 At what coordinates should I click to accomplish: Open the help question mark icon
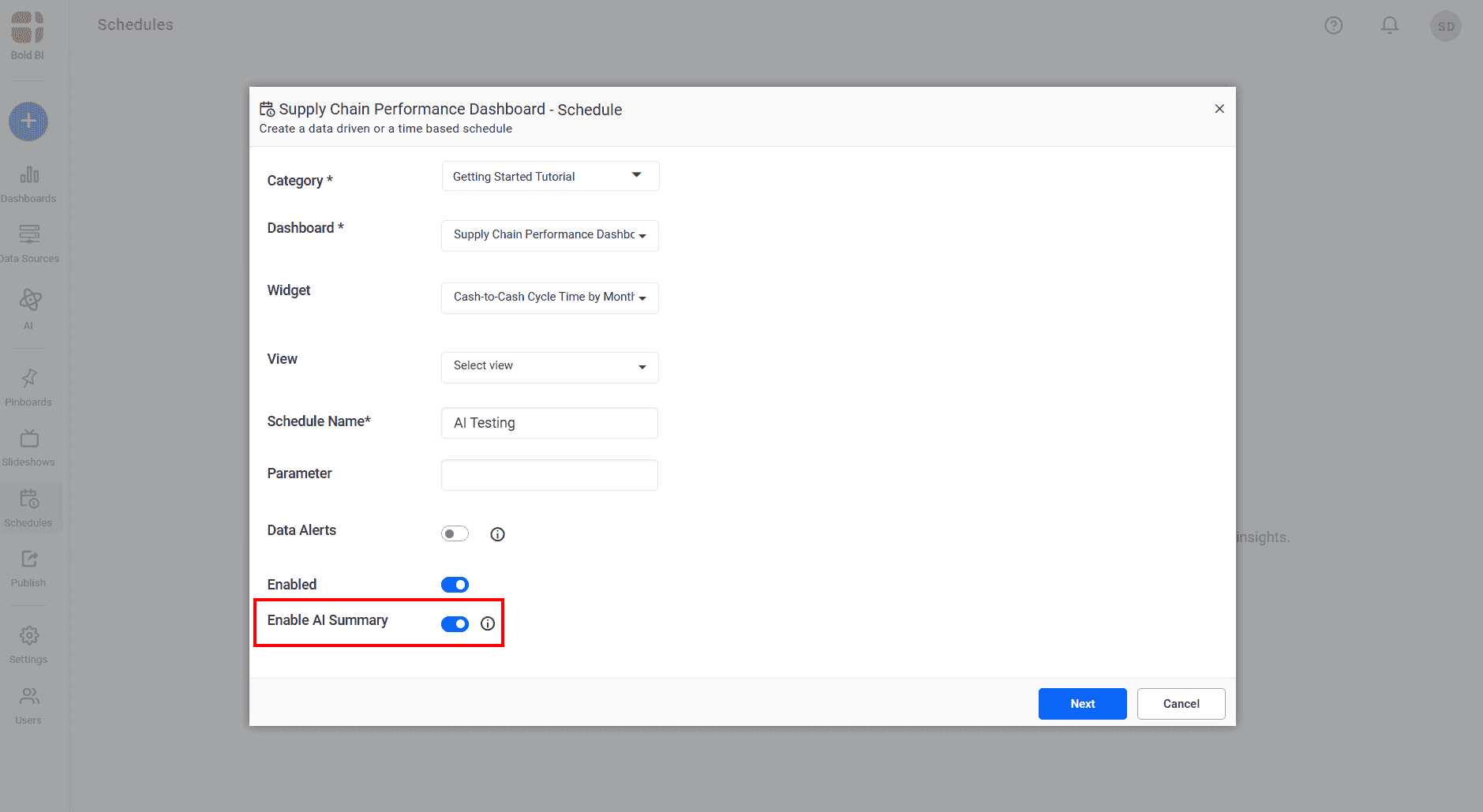tap(1333, 25)
